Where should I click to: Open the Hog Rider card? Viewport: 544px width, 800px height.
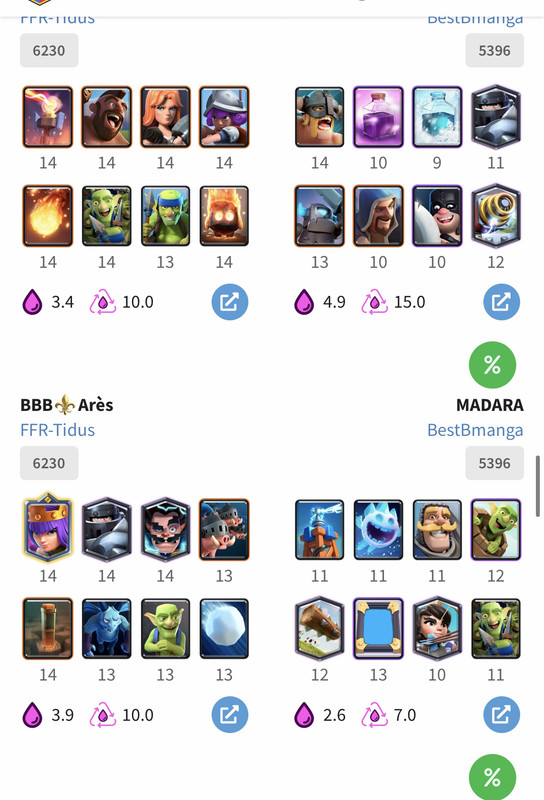[x=107, y=117]
